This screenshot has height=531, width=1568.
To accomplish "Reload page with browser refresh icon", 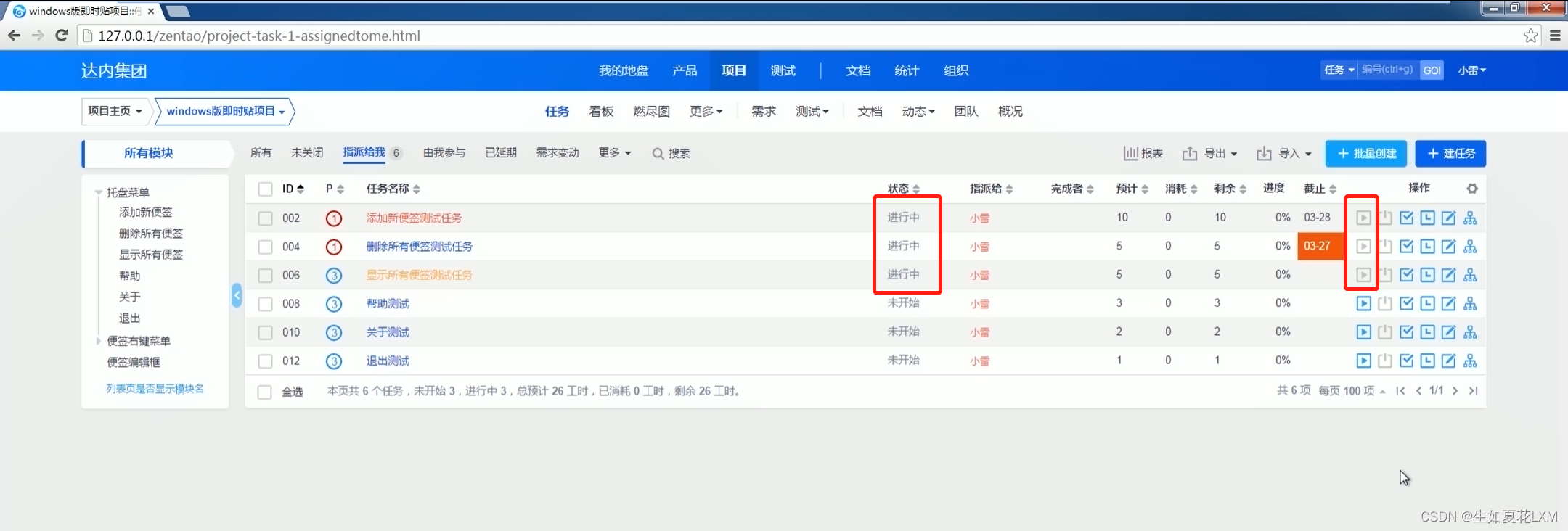I will 62,36.
